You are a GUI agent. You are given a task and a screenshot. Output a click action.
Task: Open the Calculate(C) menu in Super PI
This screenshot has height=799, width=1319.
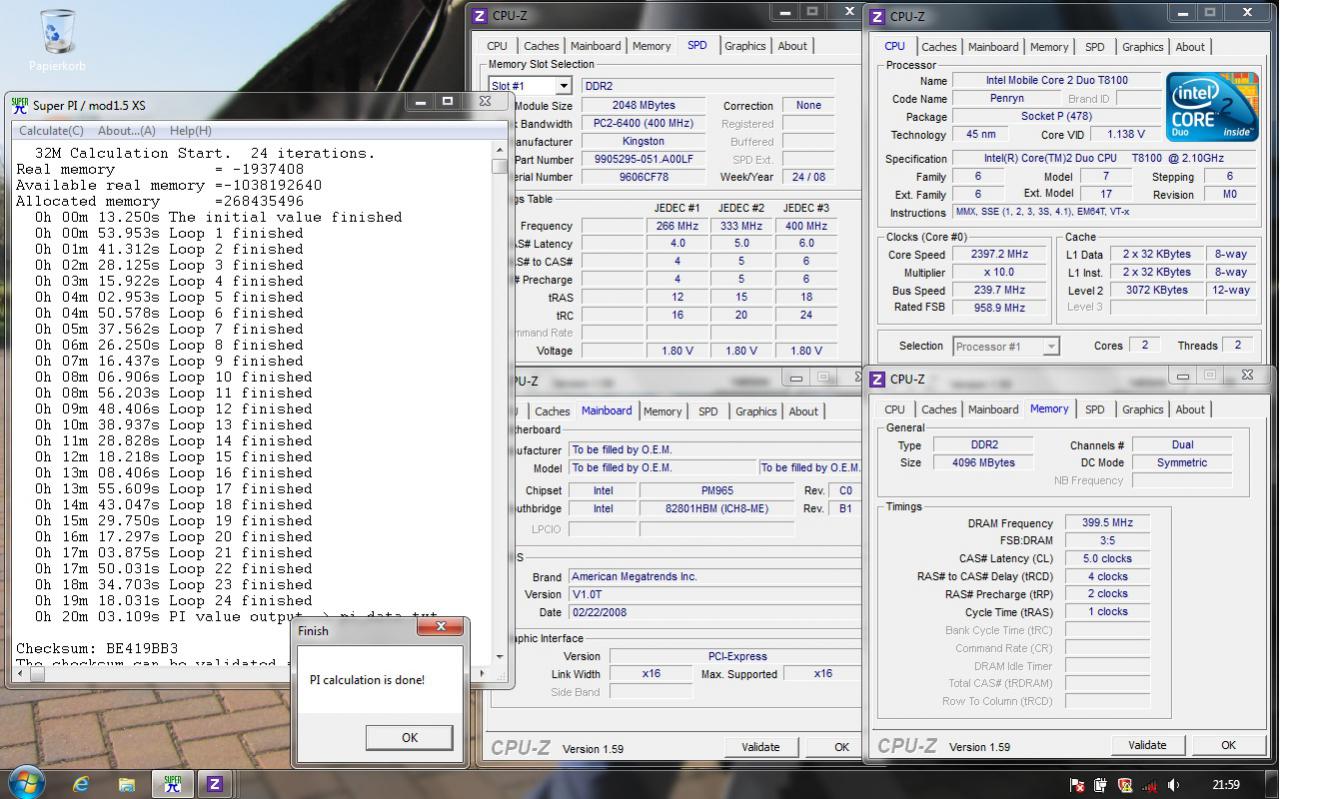(x=51, y=131)
